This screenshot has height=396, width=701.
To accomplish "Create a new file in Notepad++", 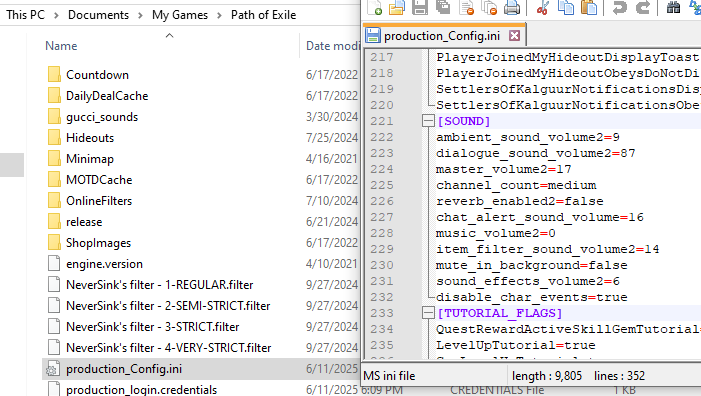I will tap(374, 8).
